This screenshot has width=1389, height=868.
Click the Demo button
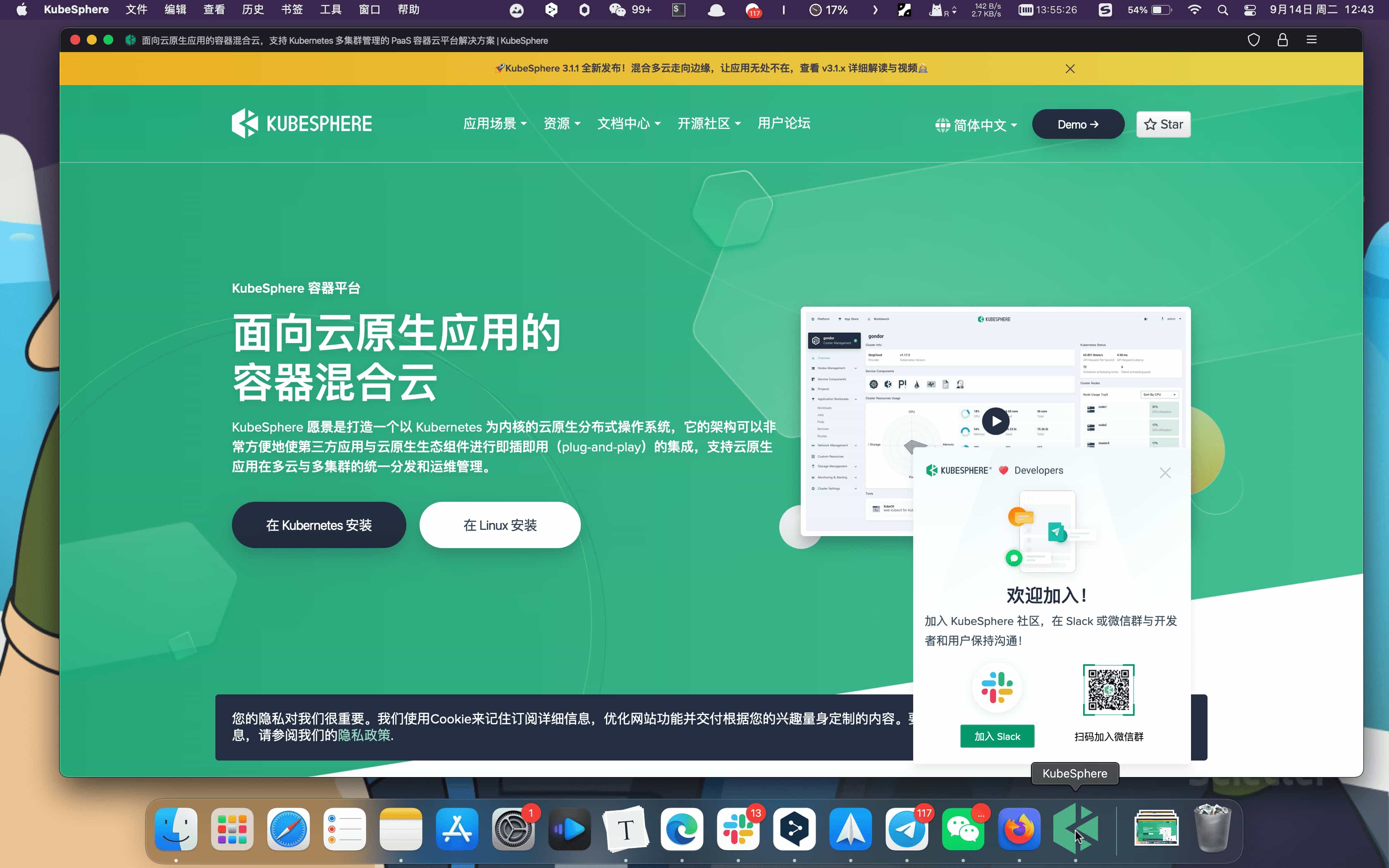point(1078,124)
